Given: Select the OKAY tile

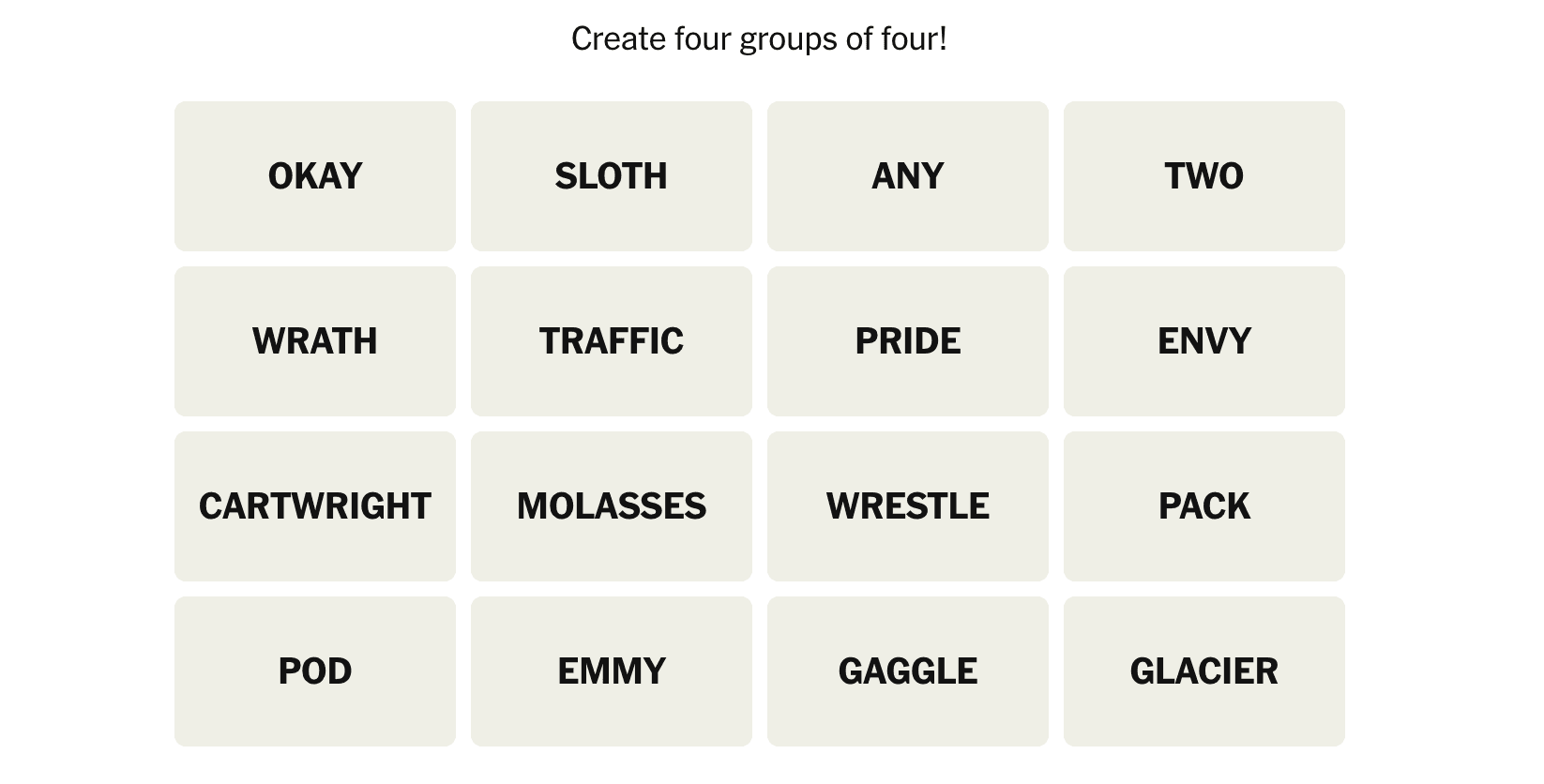Looking at the screenshot, I should [315, 176].
